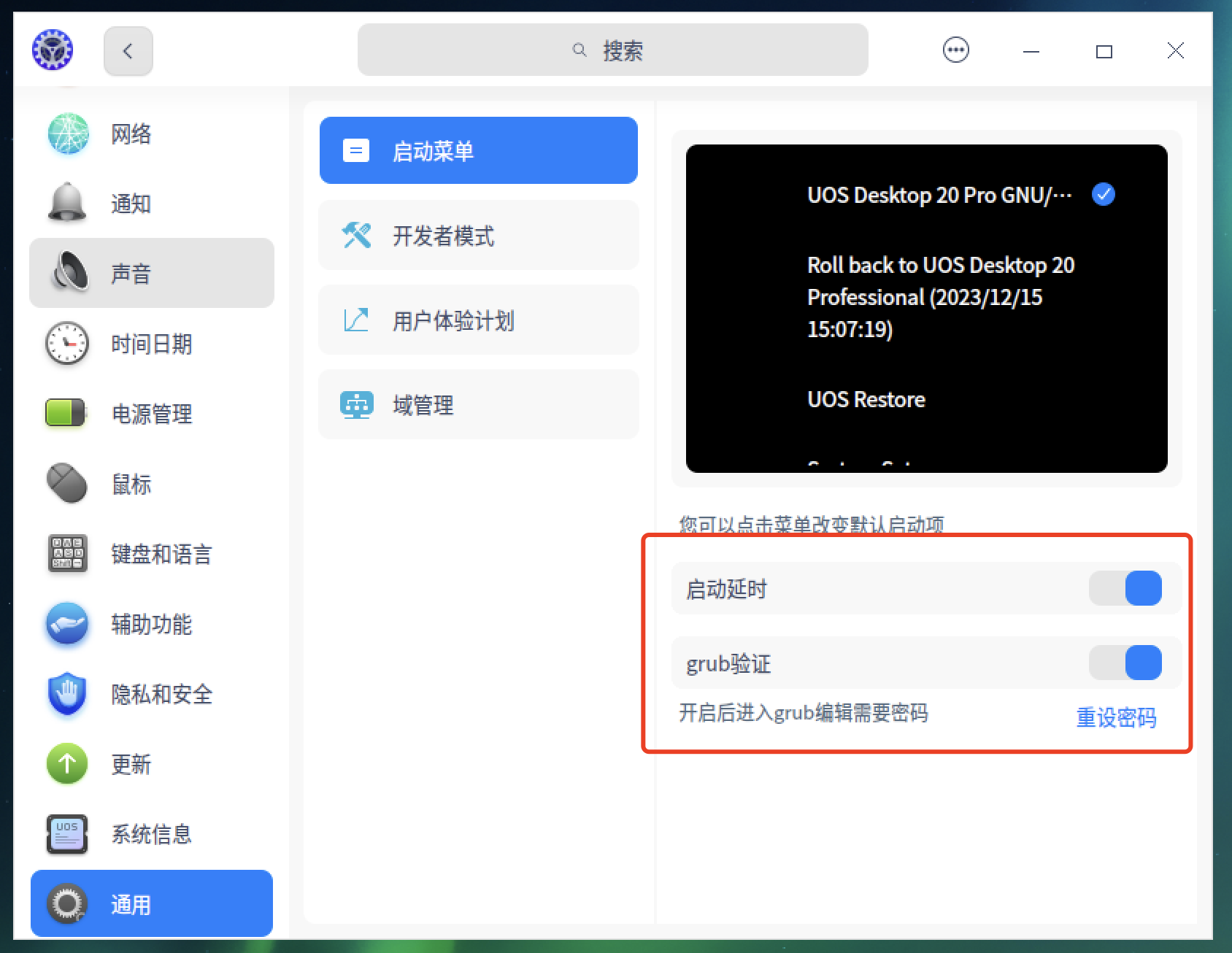Click the Control Center gear logo icon

[53, 50]
